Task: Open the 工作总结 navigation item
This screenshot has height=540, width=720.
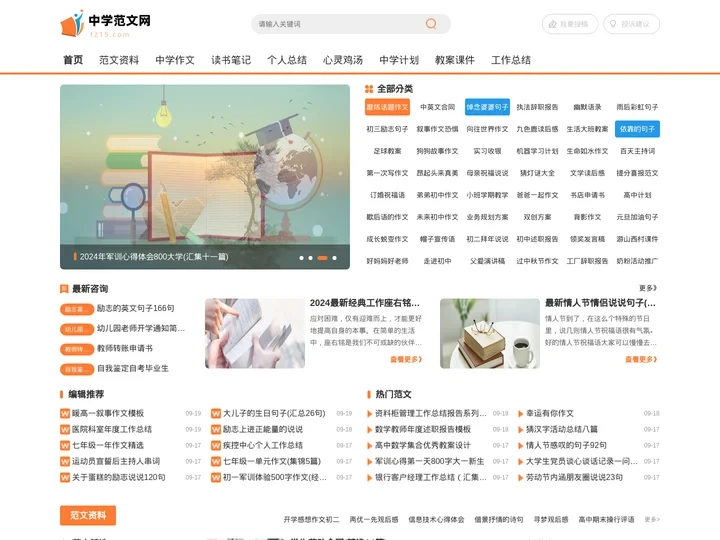Action: 511,60
